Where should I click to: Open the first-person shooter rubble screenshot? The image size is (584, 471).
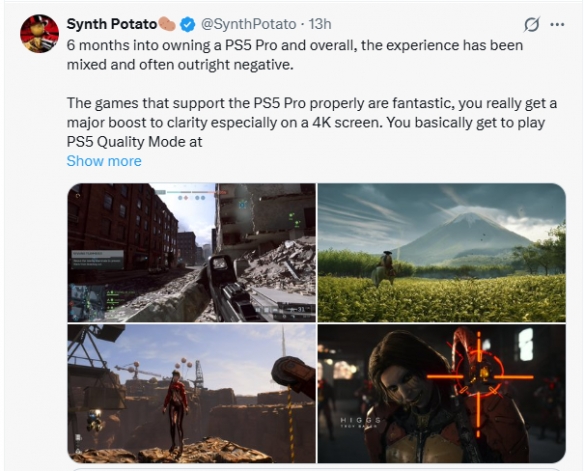click(191, 252)
